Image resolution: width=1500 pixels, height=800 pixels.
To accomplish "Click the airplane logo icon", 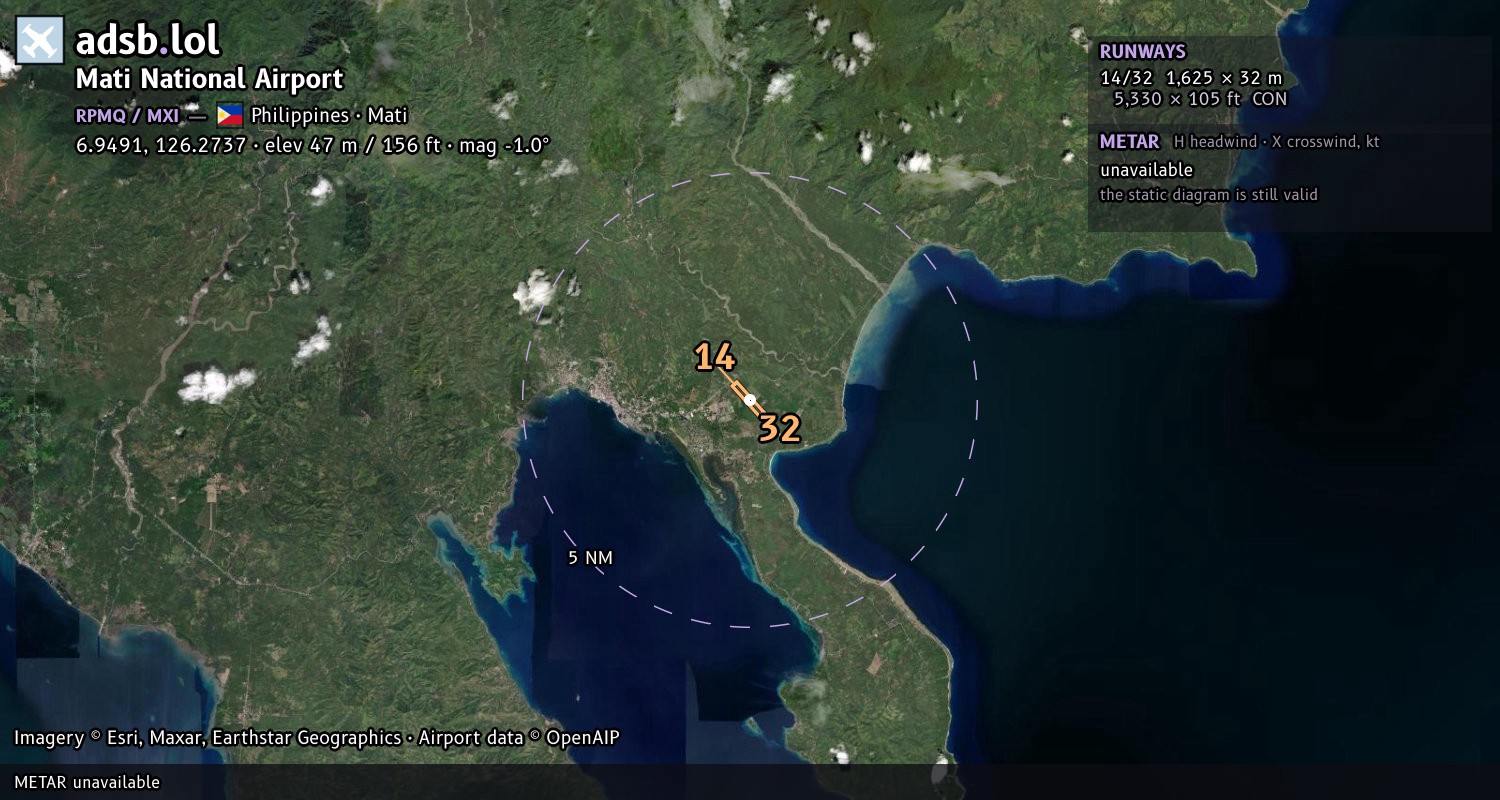I will click(x=40, y=41).
